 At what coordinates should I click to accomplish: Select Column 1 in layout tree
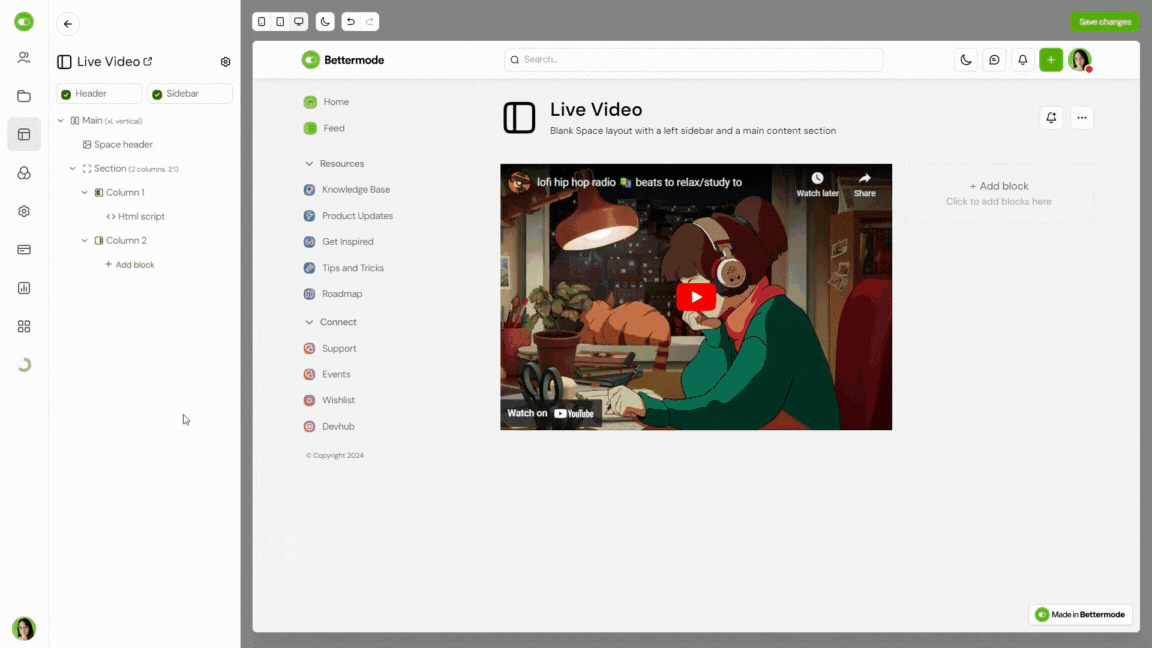click(119, 192)
